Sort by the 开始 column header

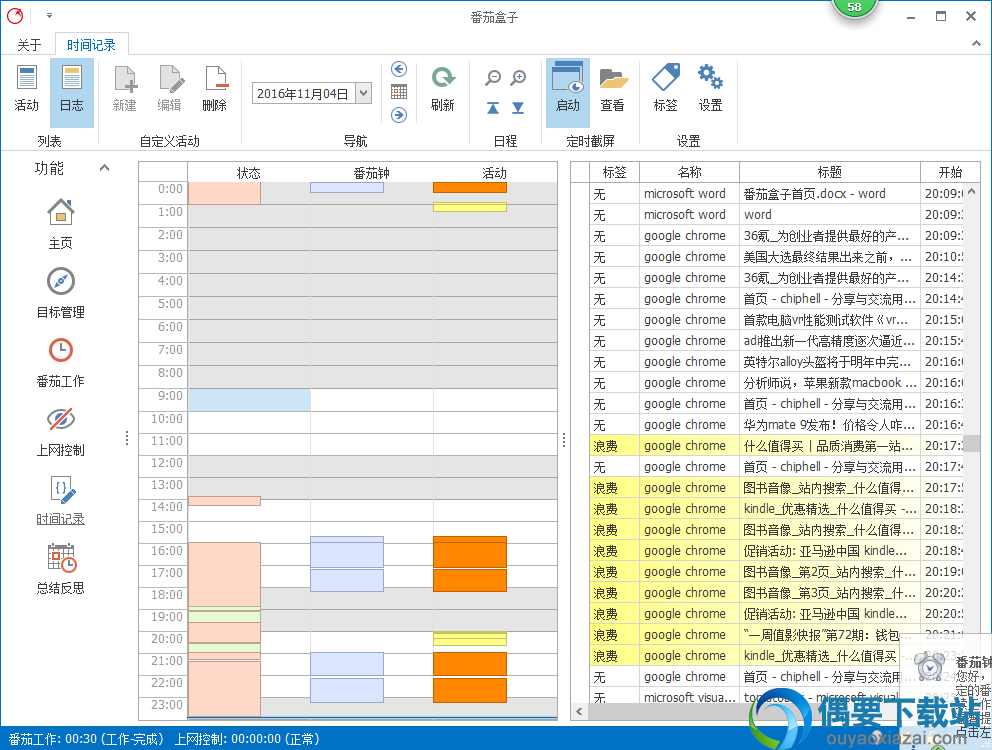point(950,172)
